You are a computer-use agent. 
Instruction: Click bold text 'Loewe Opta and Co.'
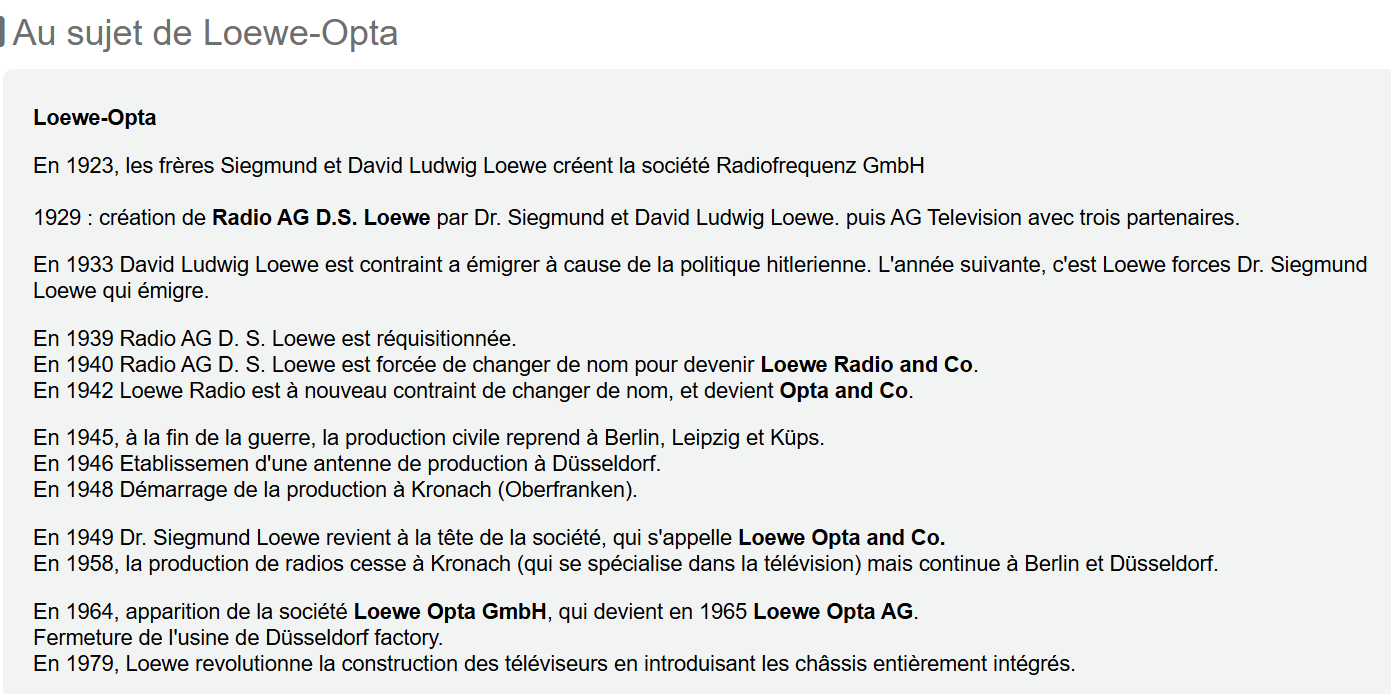point(842,538)
